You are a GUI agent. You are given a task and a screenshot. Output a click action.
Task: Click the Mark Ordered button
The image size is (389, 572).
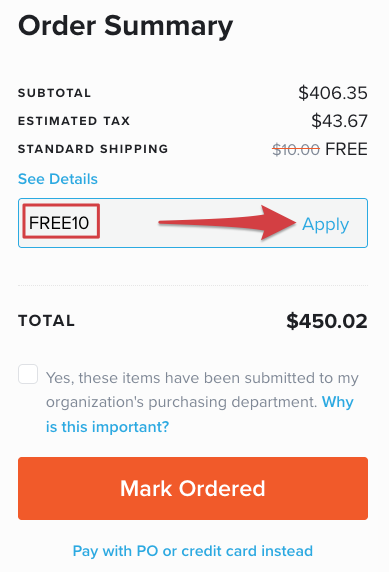pyautogui.click(x=193, y=488)
